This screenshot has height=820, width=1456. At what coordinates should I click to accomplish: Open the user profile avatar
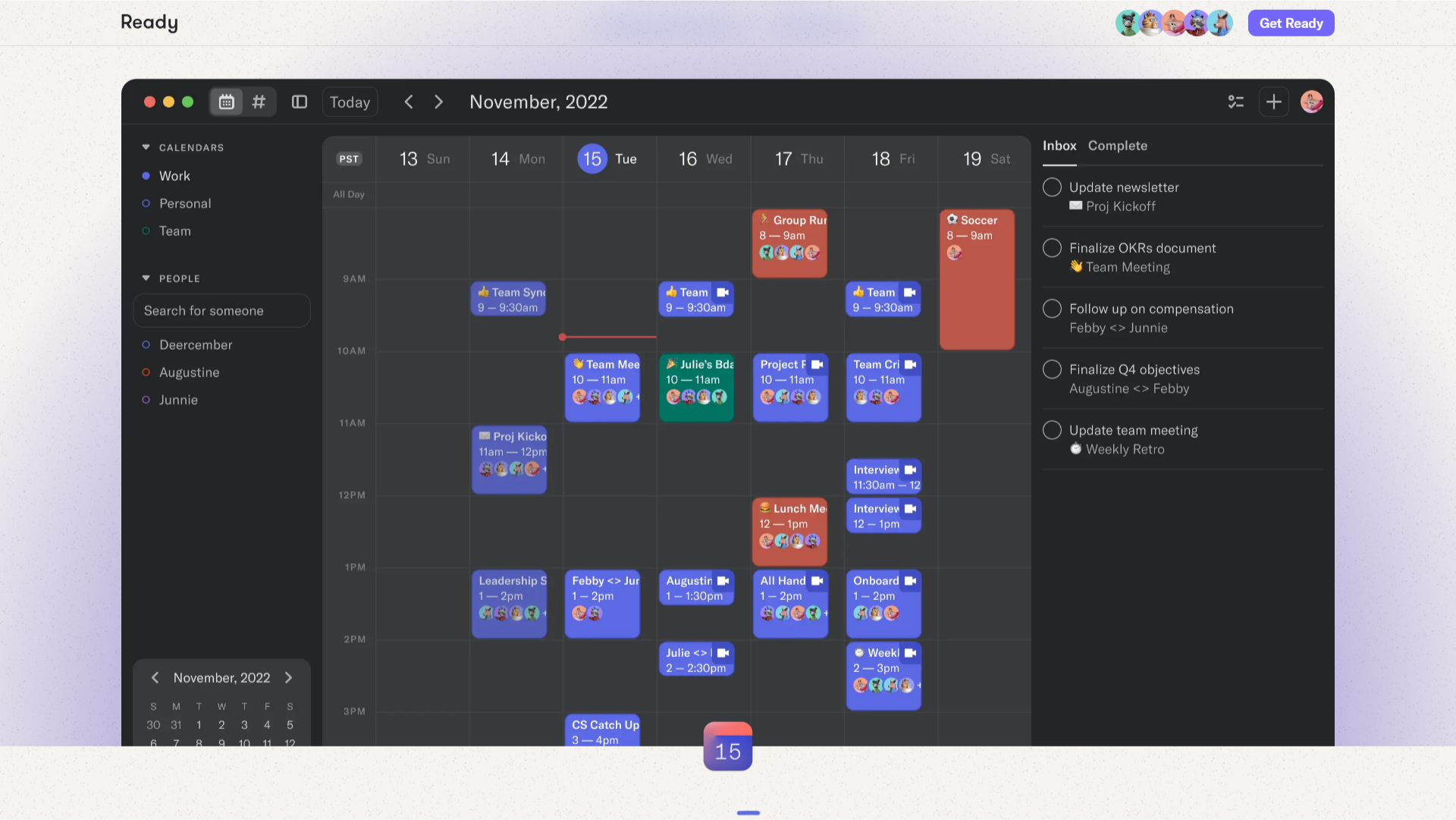point(1311,102)
